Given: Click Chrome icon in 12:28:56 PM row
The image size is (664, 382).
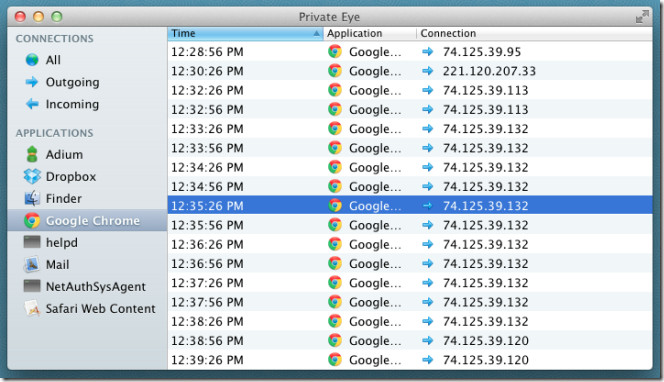Looking at the screenshot, I should coord(335,51).
